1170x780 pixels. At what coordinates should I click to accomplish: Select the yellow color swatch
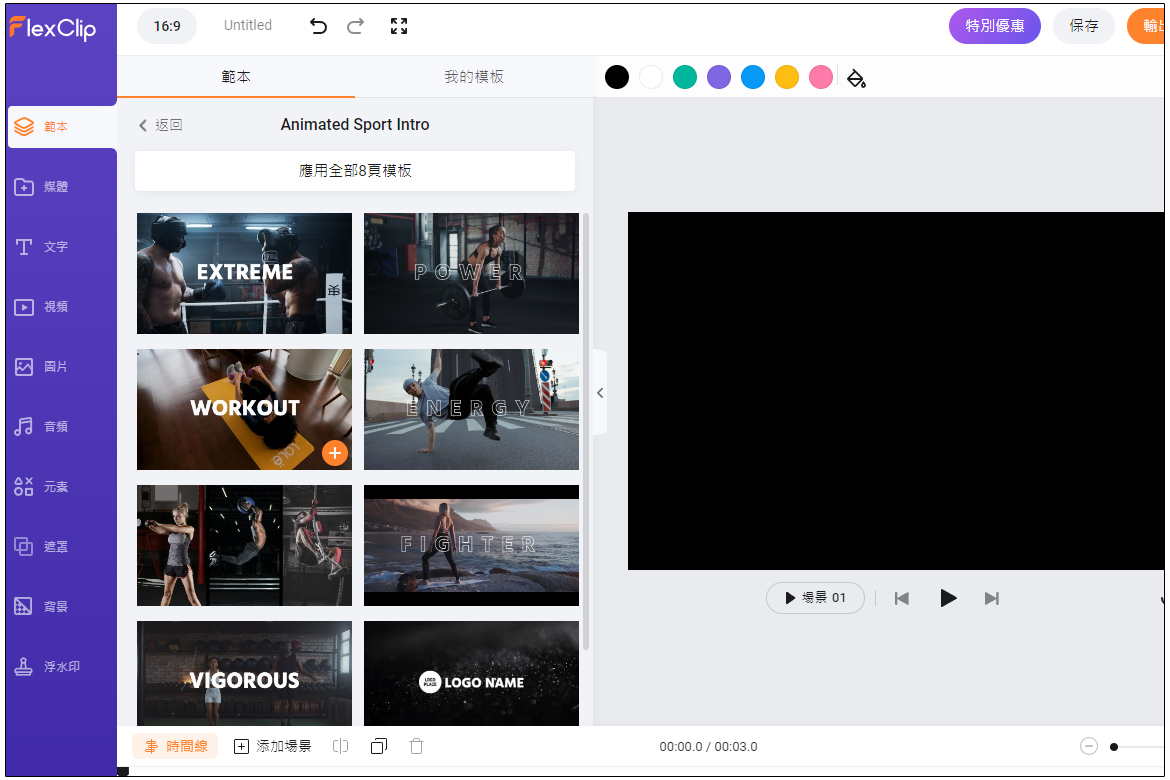click(787, 77)
